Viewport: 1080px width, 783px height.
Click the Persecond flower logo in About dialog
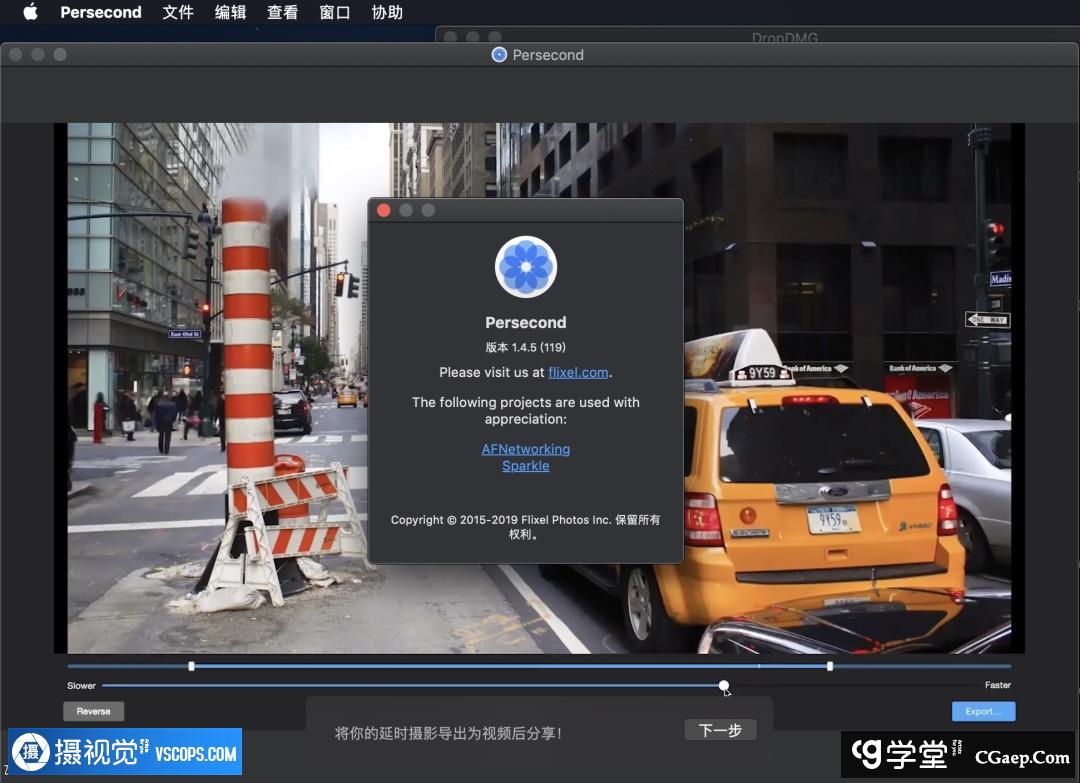click(525, 267)
